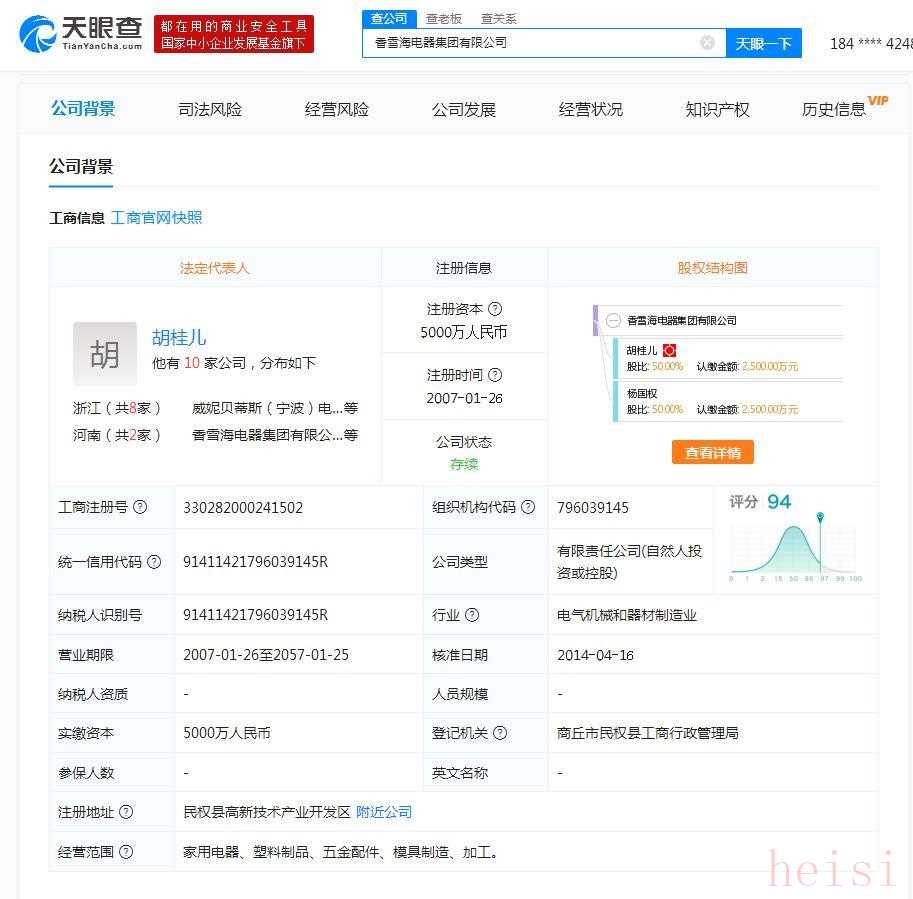Screen dimensions: 913x899
Task: Select the 公司背景 navigation tab
Action: point(83,108)
